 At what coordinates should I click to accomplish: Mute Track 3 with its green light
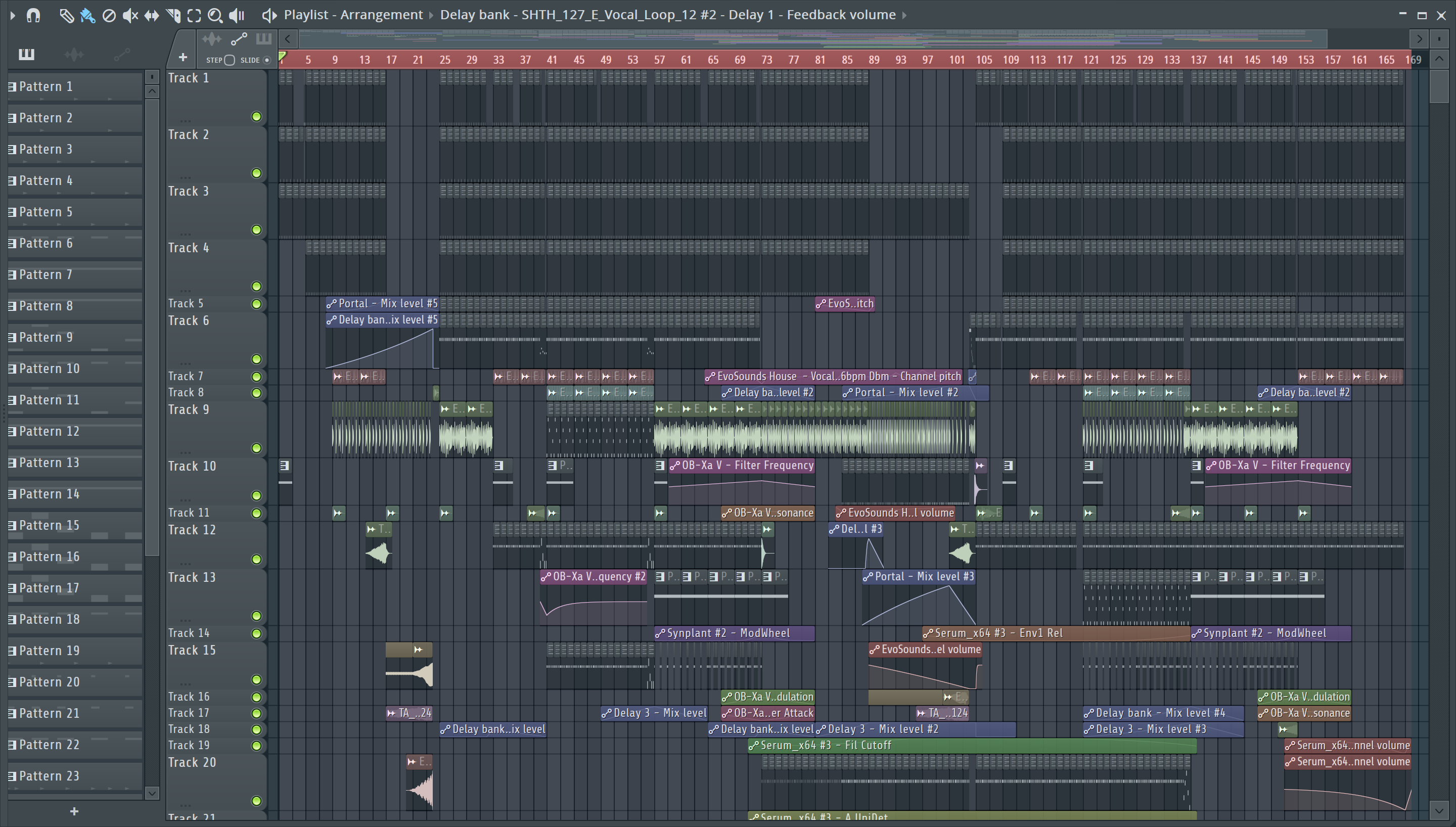(257, 229)
